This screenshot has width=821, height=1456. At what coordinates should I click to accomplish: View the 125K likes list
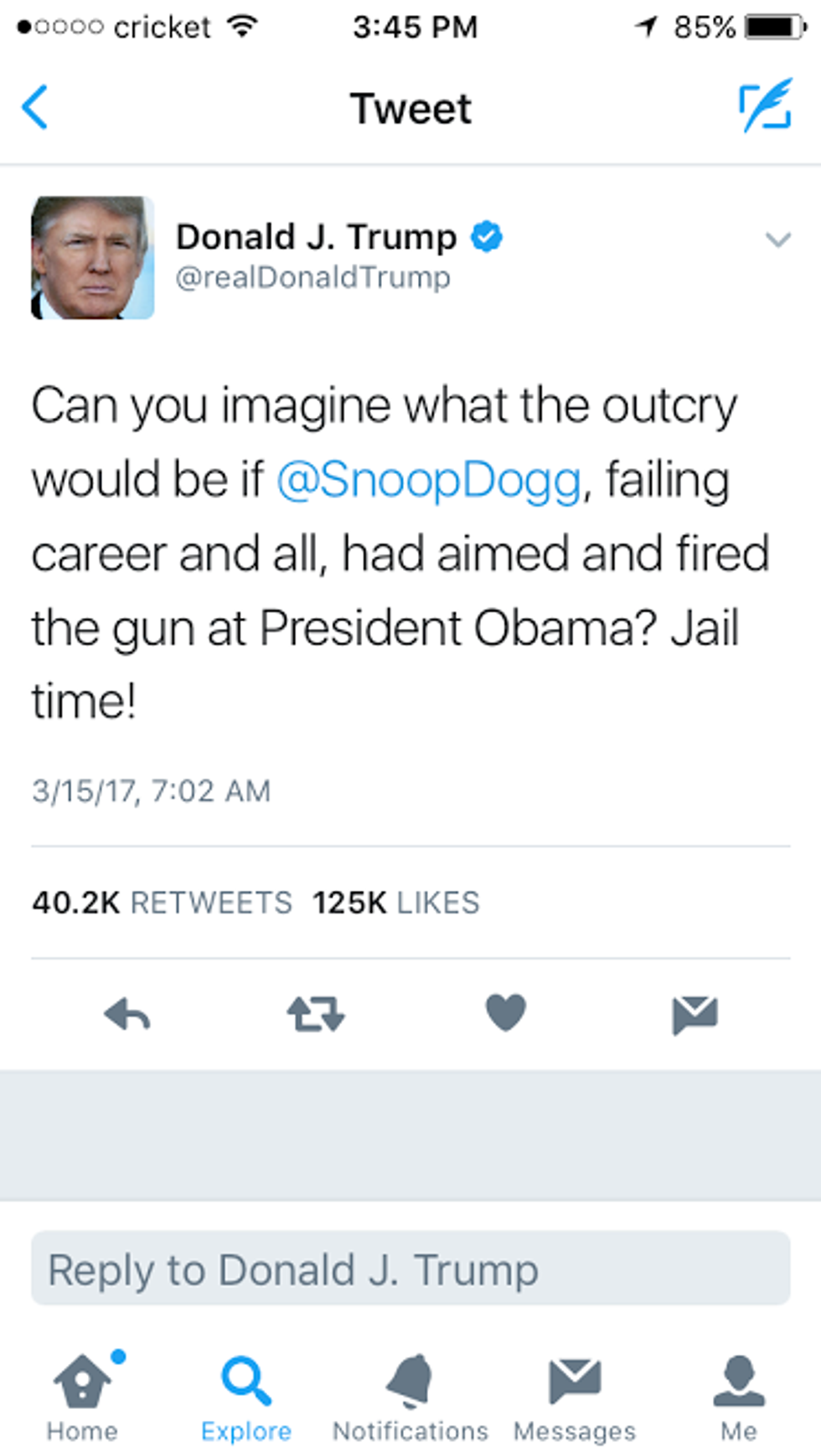395,903
